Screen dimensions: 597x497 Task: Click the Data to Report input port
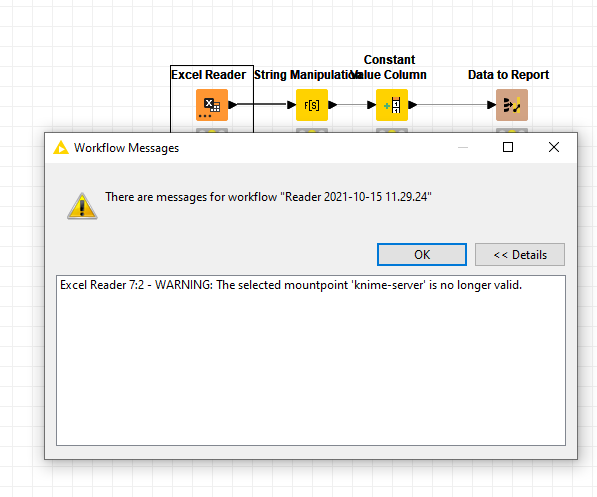point(491,104)
